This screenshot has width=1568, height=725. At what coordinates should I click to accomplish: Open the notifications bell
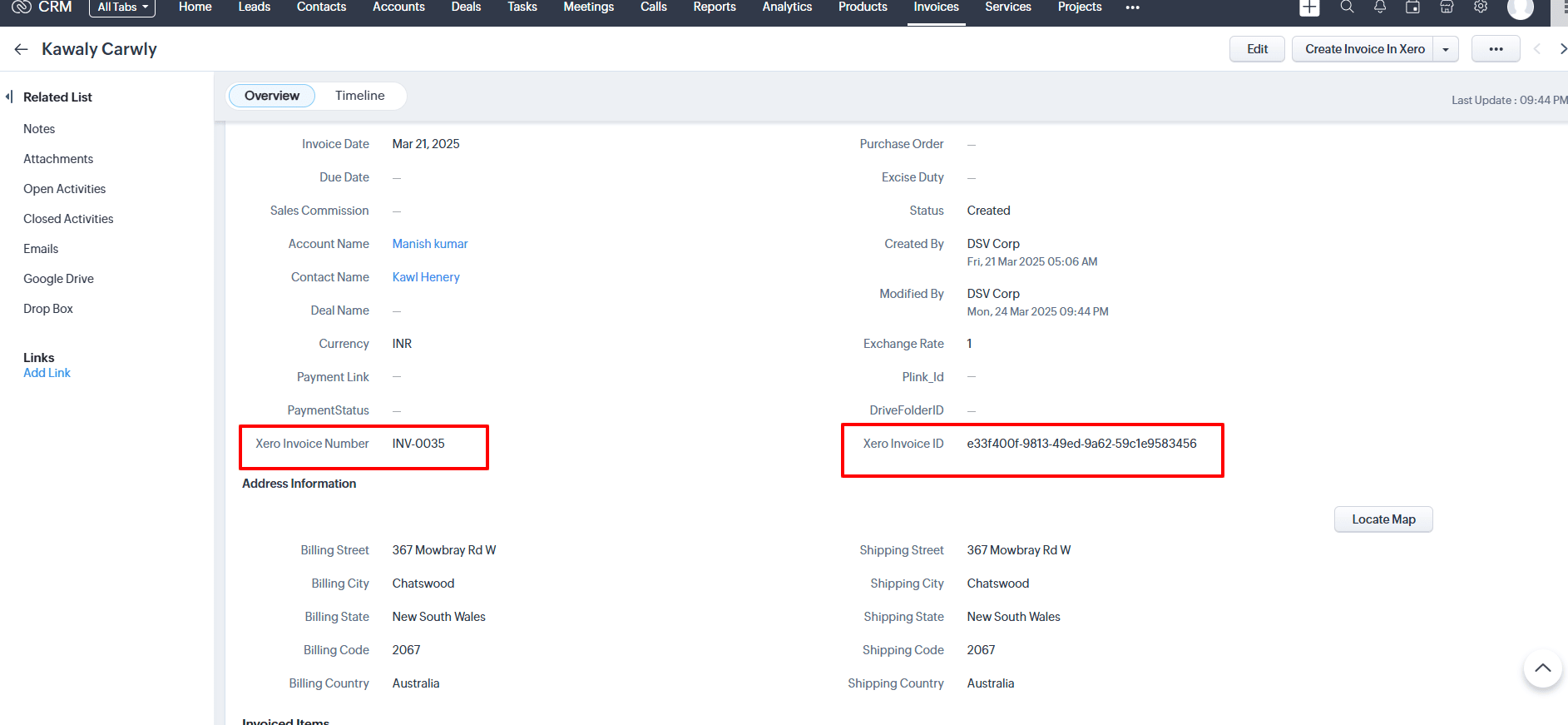pyautogui.click(x=1380, y=7)
